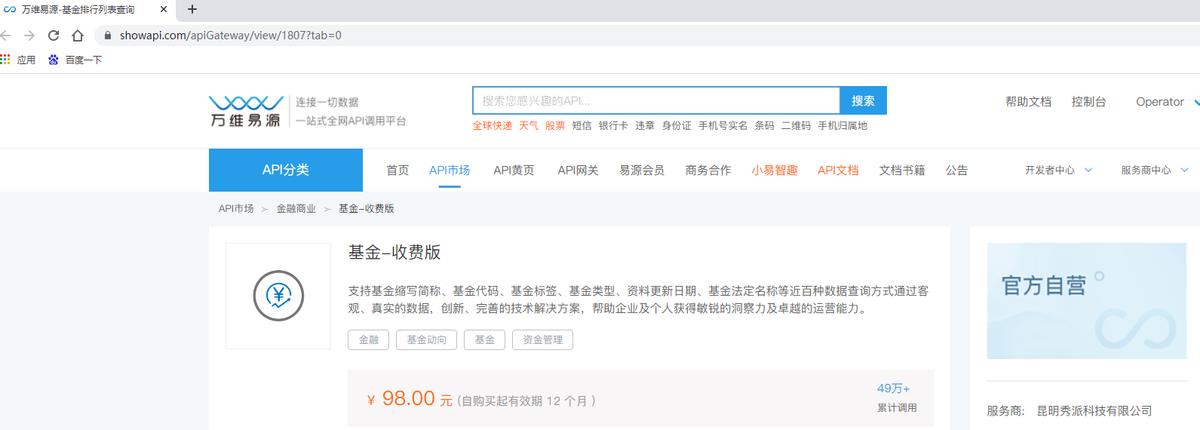
Task: Click the 基金-收费版 breadcrumb
Action: click(366, 209)
